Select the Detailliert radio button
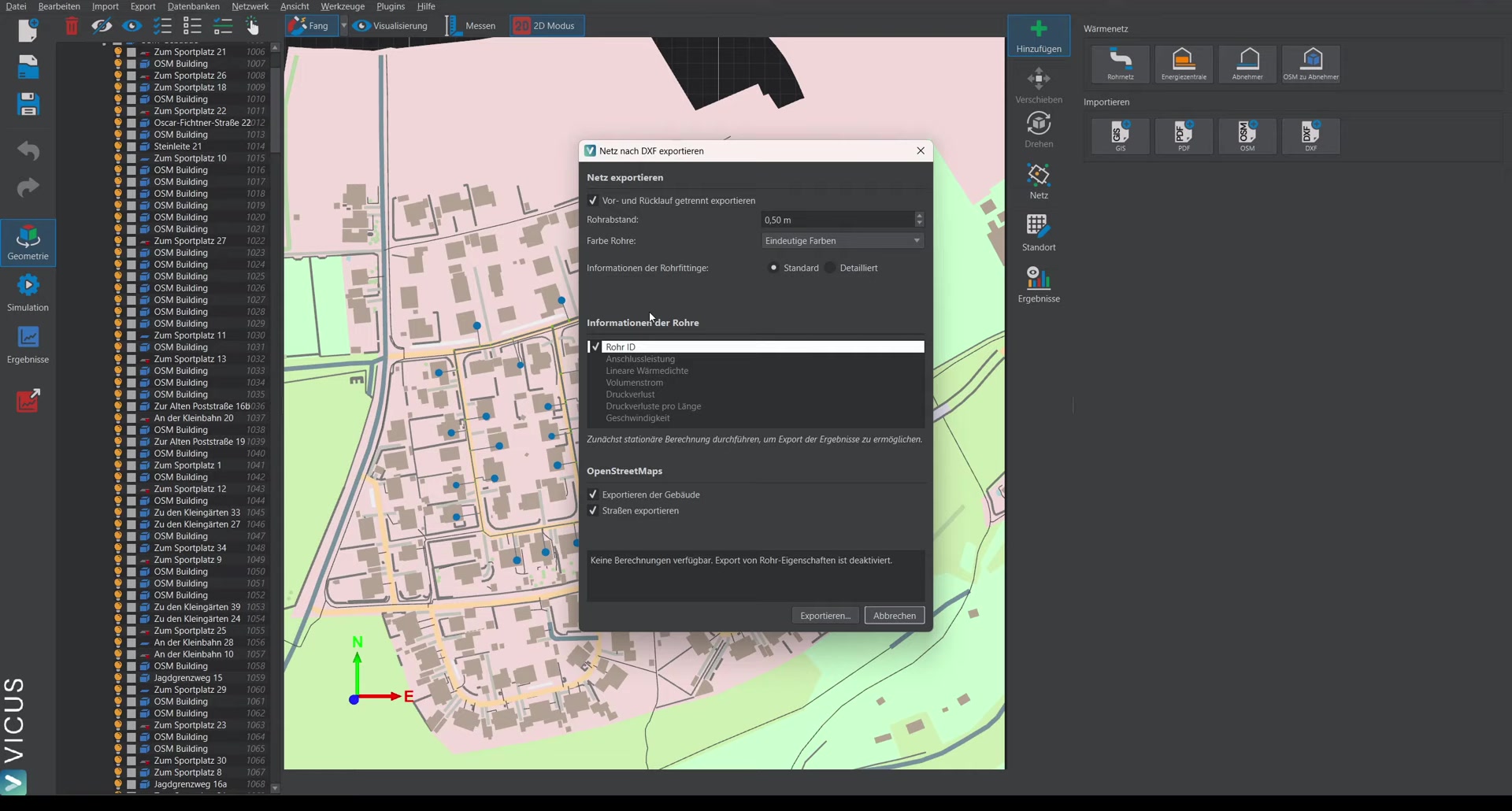 (x=830, y=268)
